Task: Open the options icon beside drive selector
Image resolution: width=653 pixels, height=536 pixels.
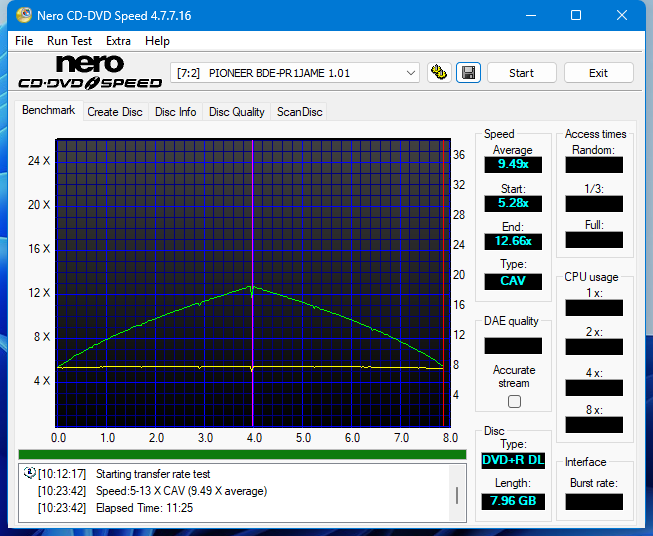Action: [x=438, y=72]
